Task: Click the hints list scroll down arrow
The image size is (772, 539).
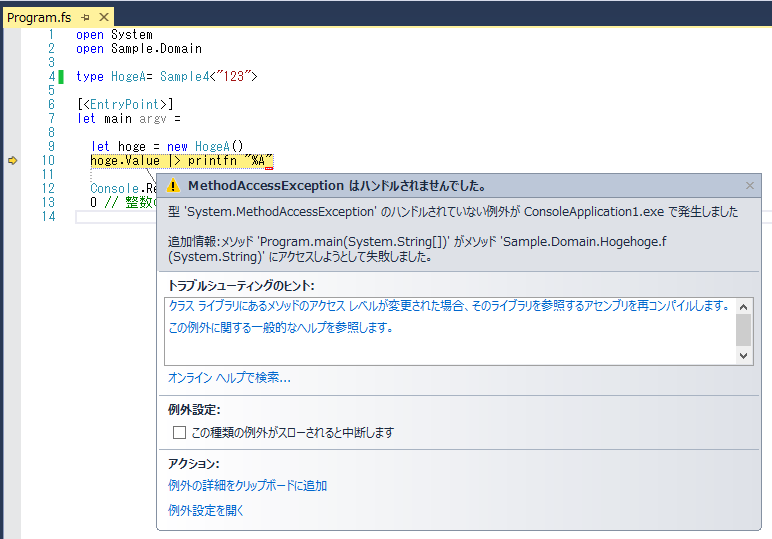Action: tap(743, 355)
